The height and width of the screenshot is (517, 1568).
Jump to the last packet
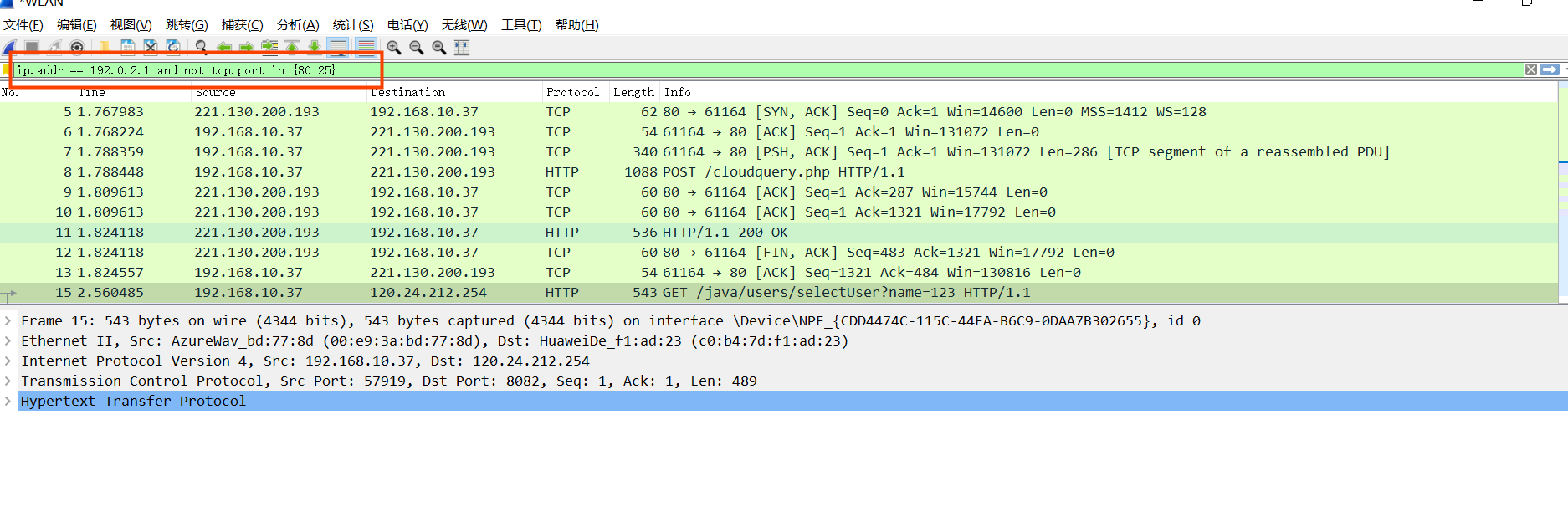(x=315, y=47)
